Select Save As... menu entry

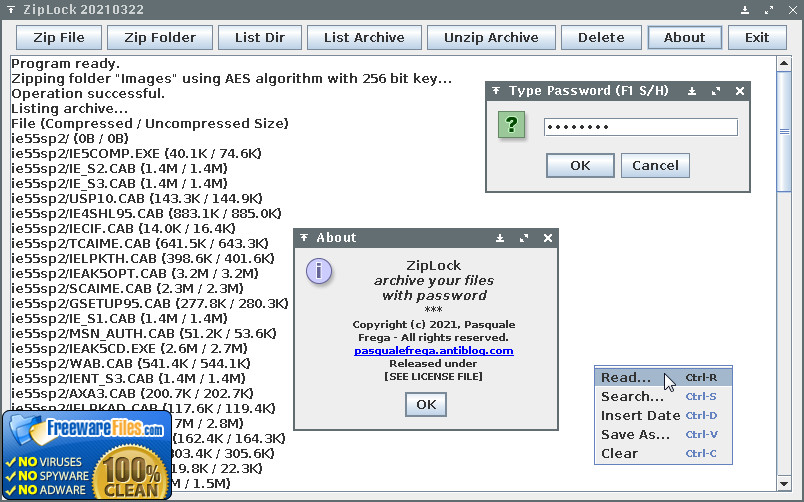pos(663,434)
